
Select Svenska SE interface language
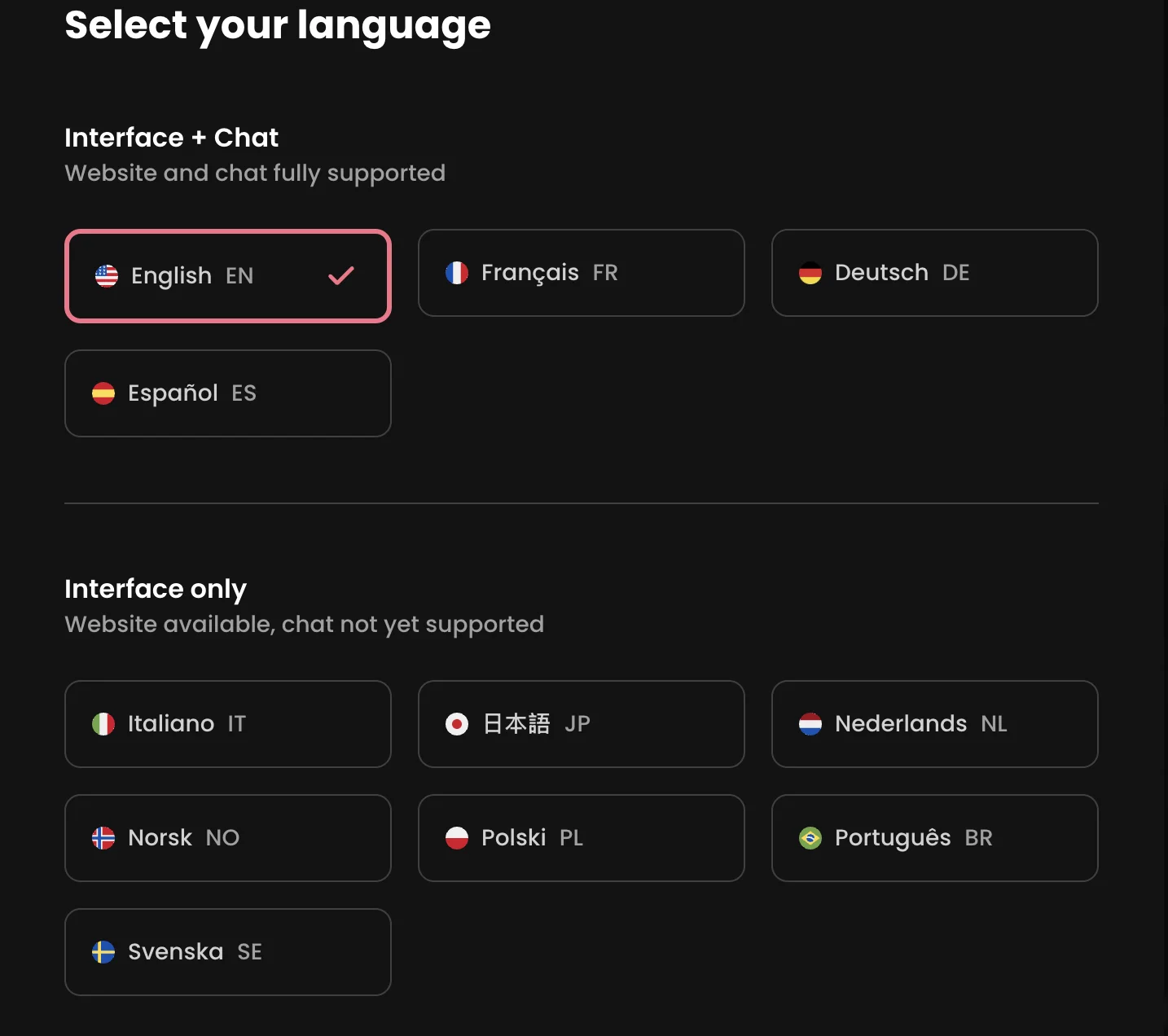[x=228, y=952]
